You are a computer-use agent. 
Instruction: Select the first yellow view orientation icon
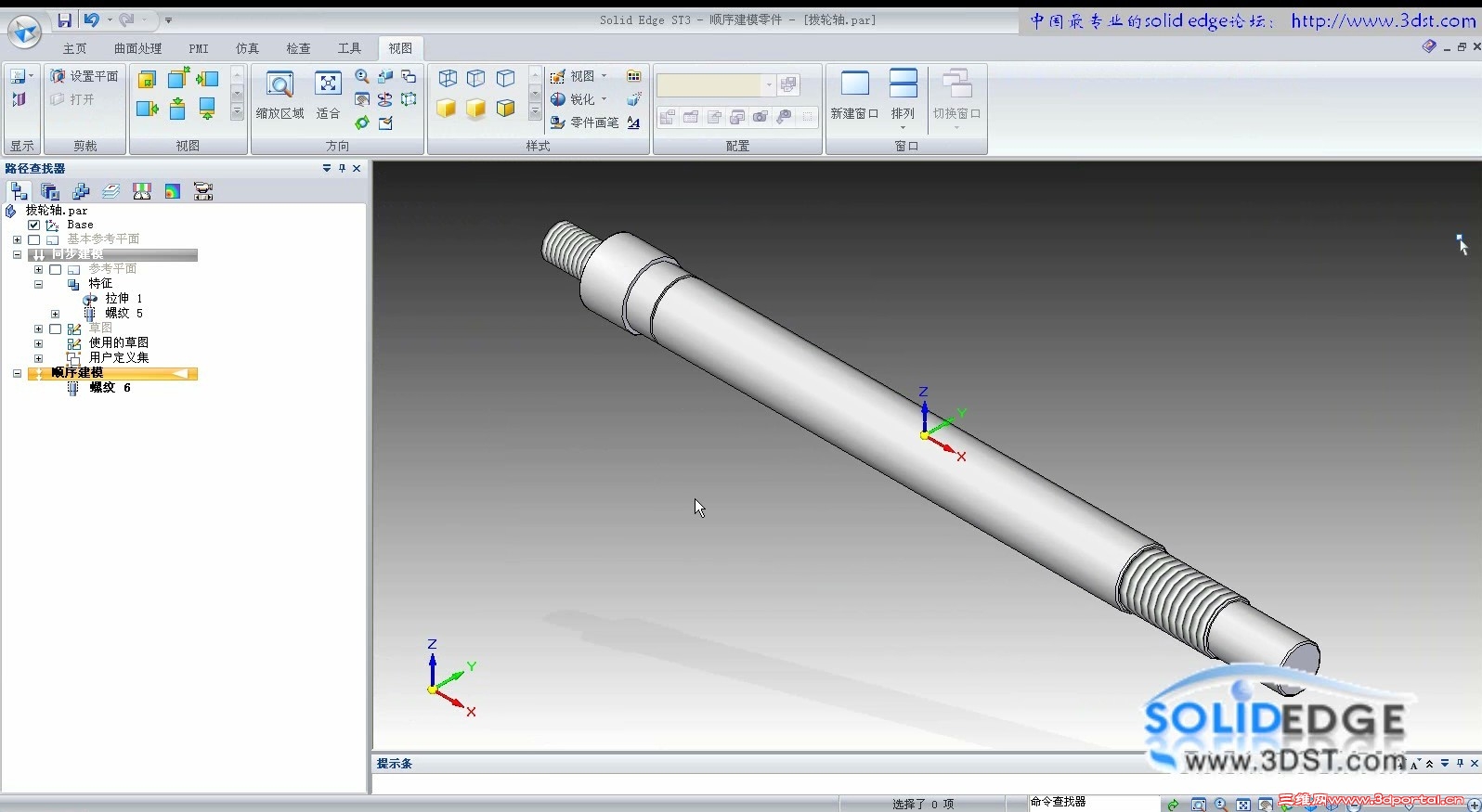(147, 80)
